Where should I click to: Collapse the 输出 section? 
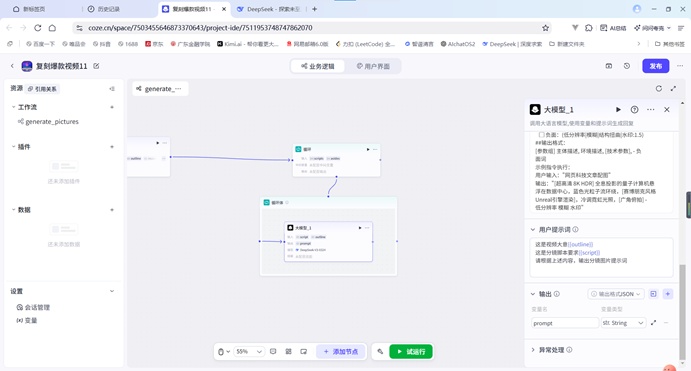coord(533,294)
